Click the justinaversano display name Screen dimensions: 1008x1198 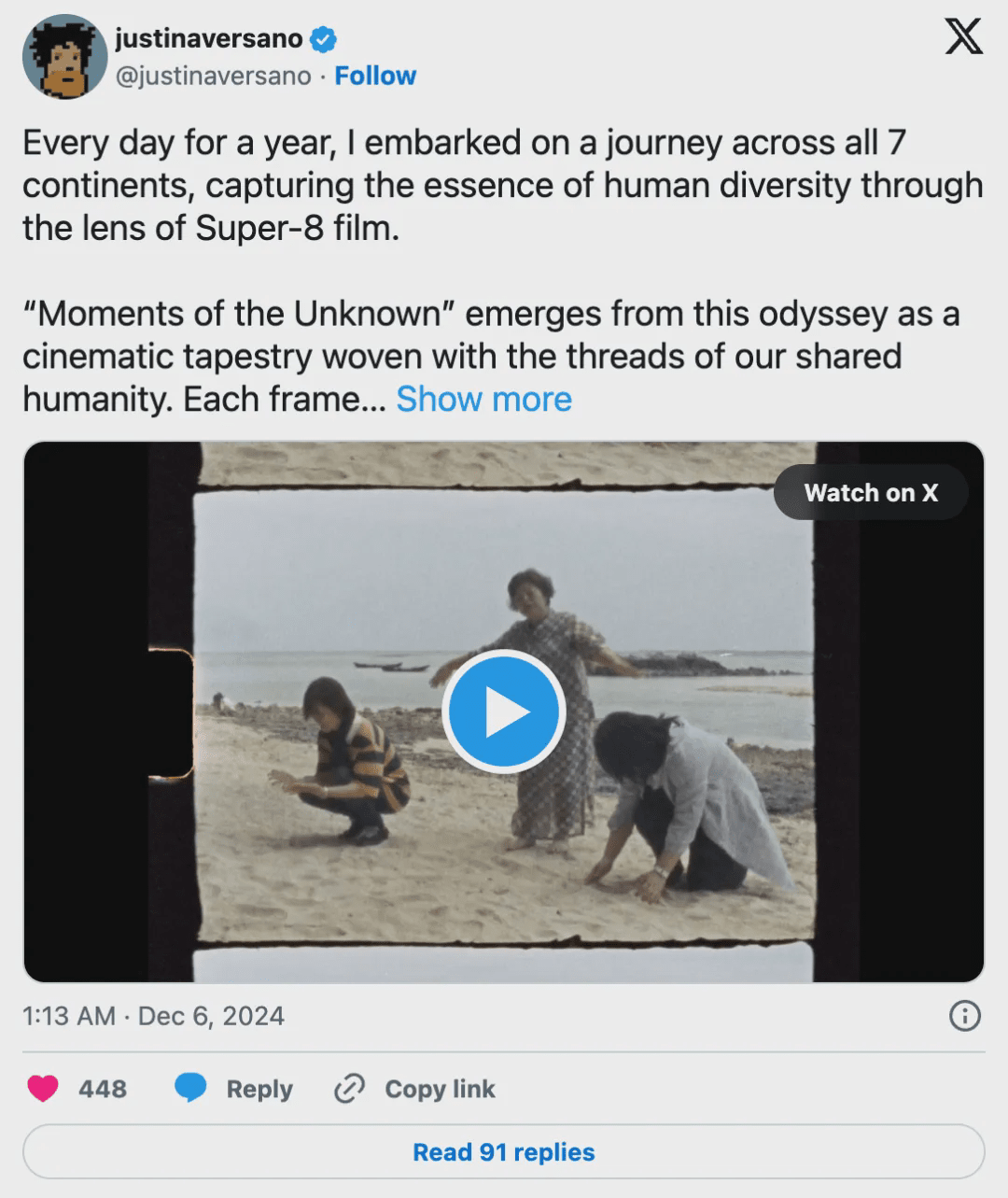click(208, 39)
